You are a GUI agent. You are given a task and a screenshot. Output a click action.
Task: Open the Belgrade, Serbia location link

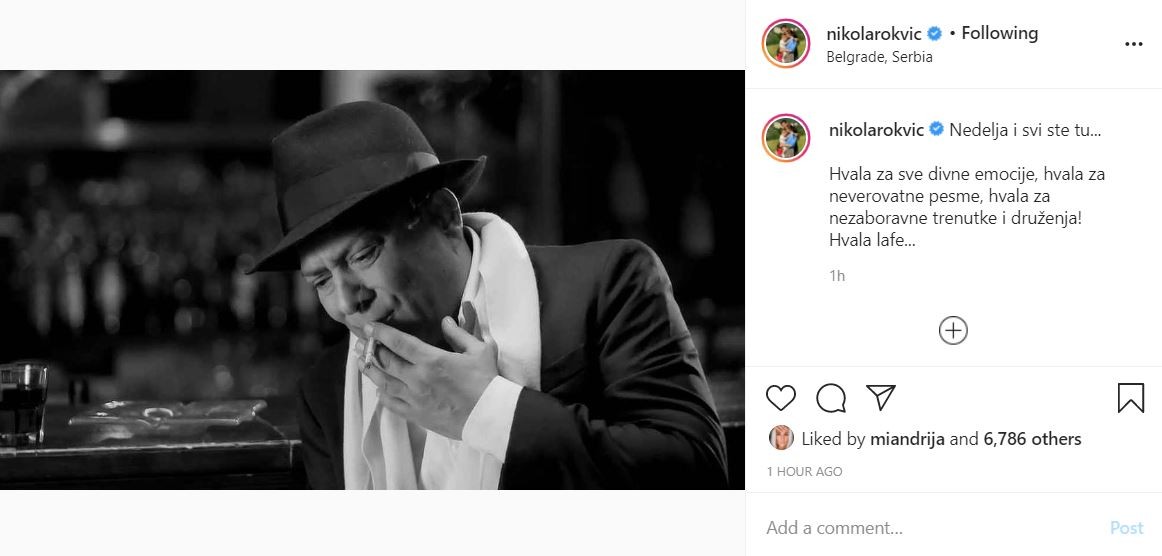[879, 57]
